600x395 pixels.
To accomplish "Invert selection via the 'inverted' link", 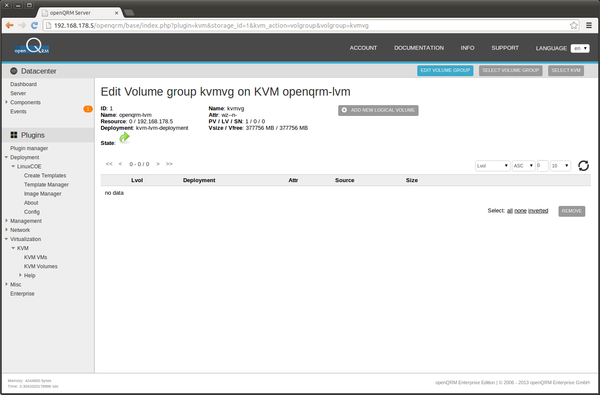I will tap(538, 211).
